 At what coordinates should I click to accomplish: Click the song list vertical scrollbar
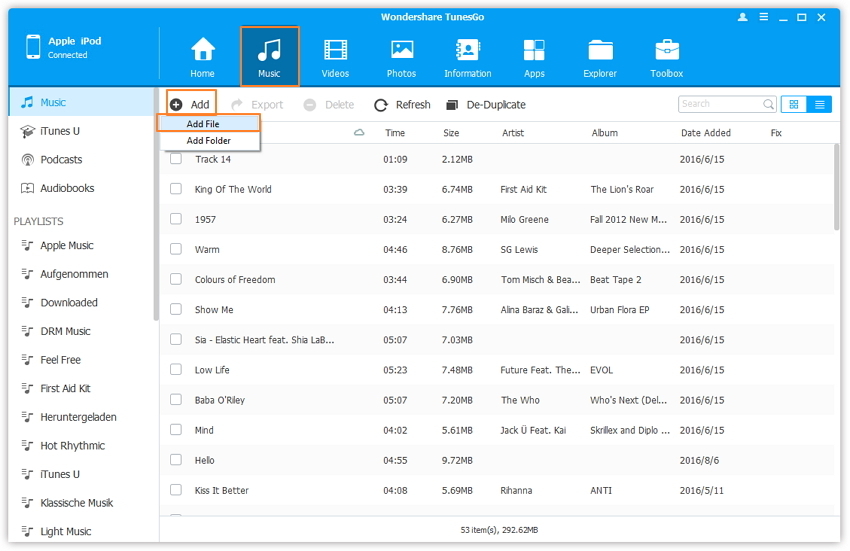[836, 190]
